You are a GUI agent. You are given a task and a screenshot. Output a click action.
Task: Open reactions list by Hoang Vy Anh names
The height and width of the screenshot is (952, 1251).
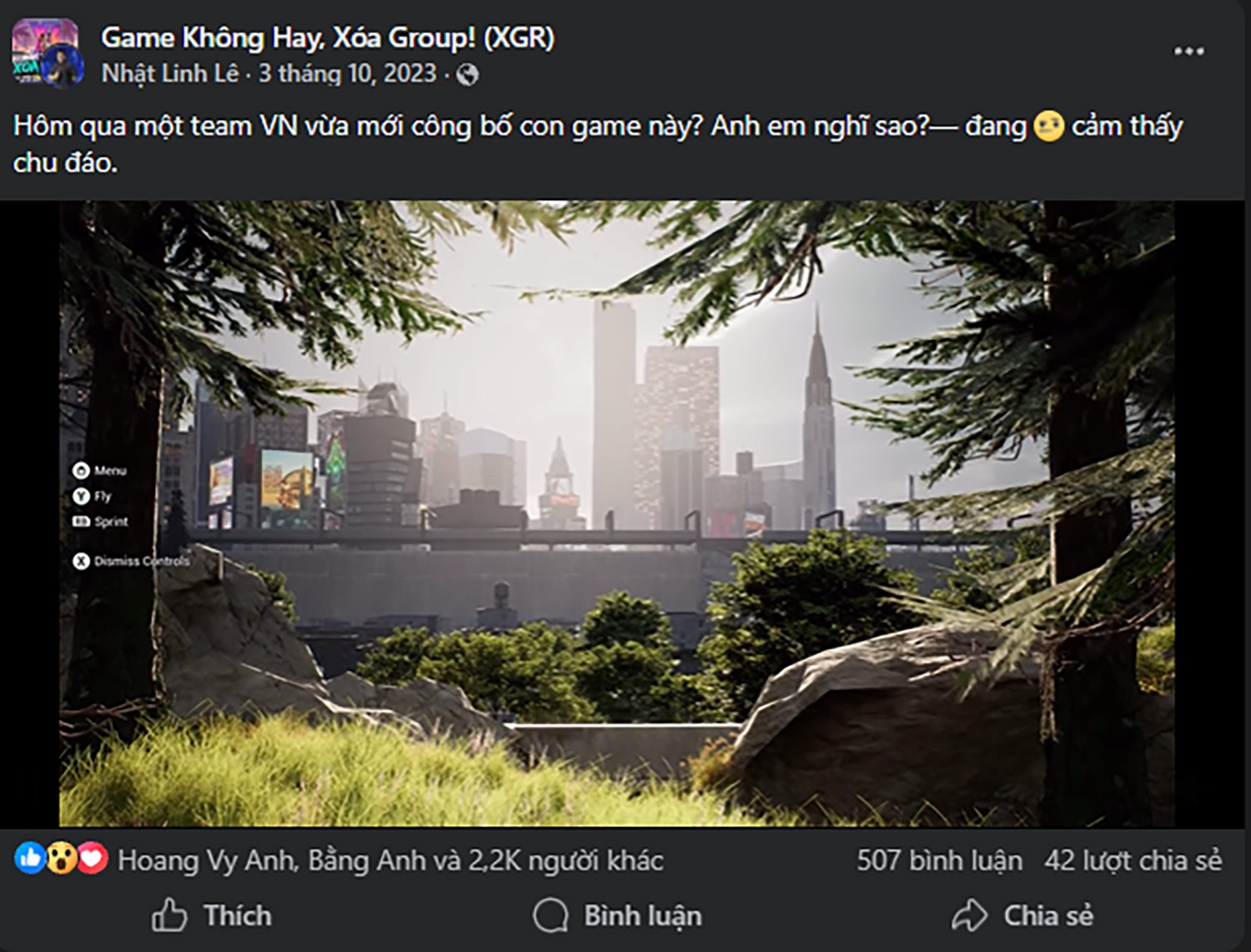click(x=390, y=860)
